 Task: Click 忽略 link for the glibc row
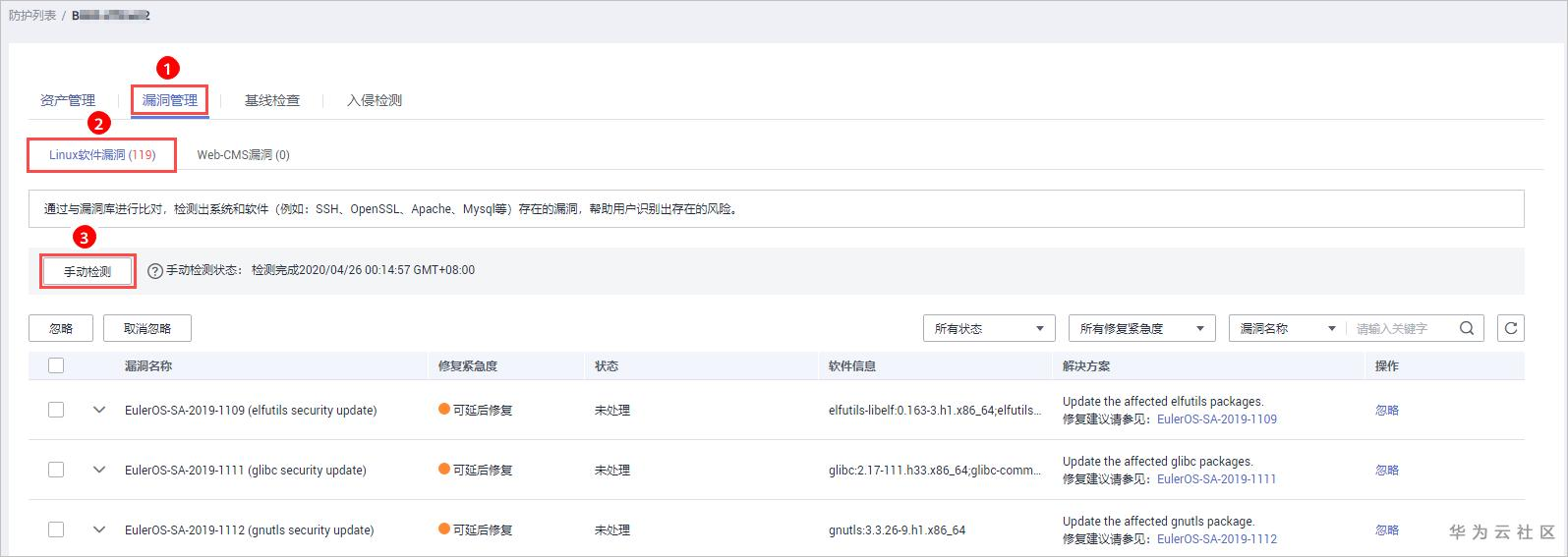click(x=1386, y=470)
